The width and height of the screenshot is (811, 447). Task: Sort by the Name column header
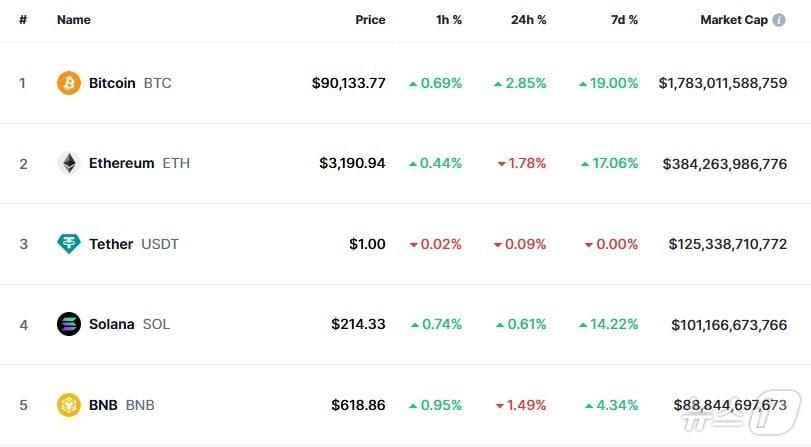coord(74,20)
